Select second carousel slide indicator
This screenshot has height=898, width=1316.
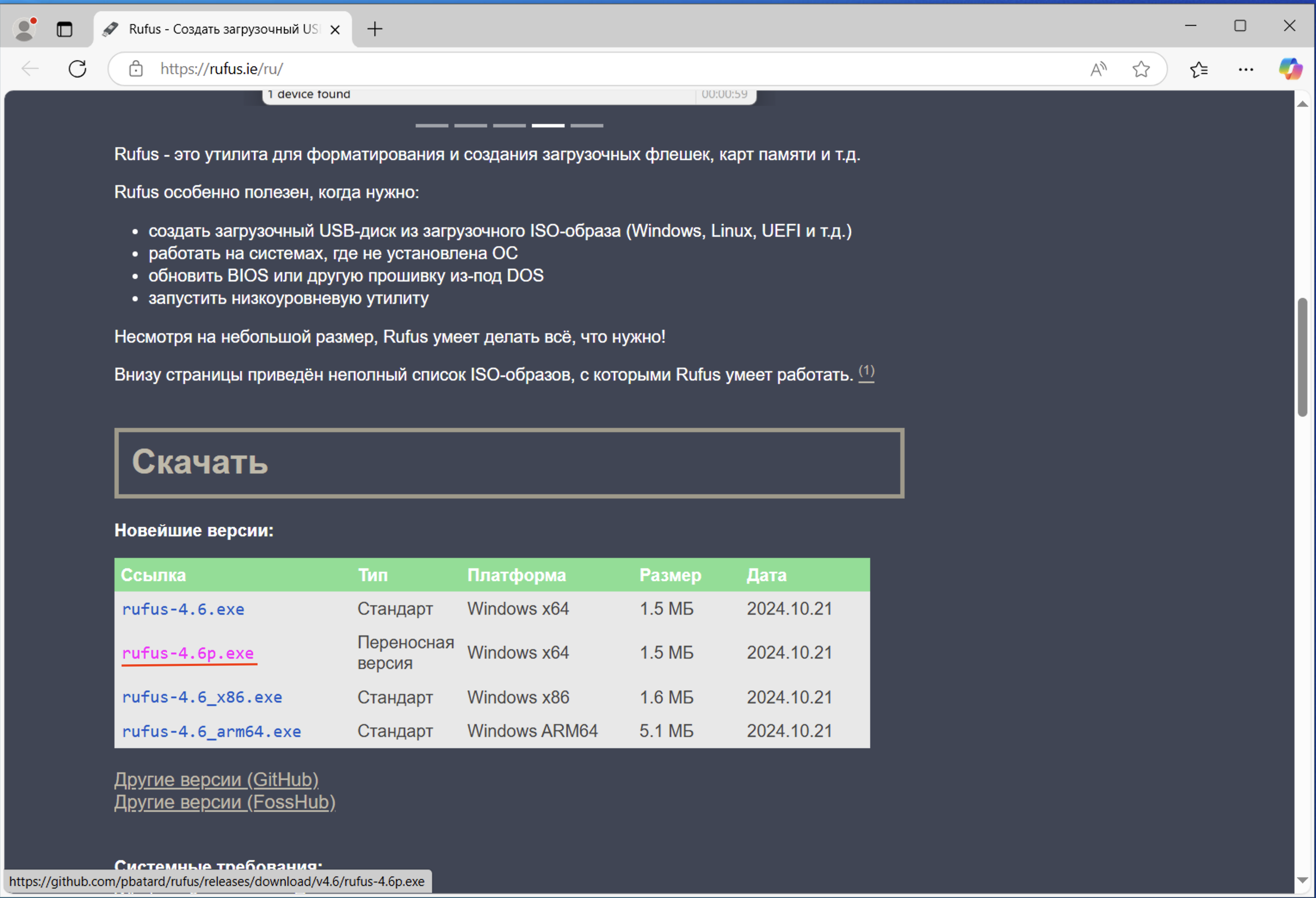click(x=470, y=126)
